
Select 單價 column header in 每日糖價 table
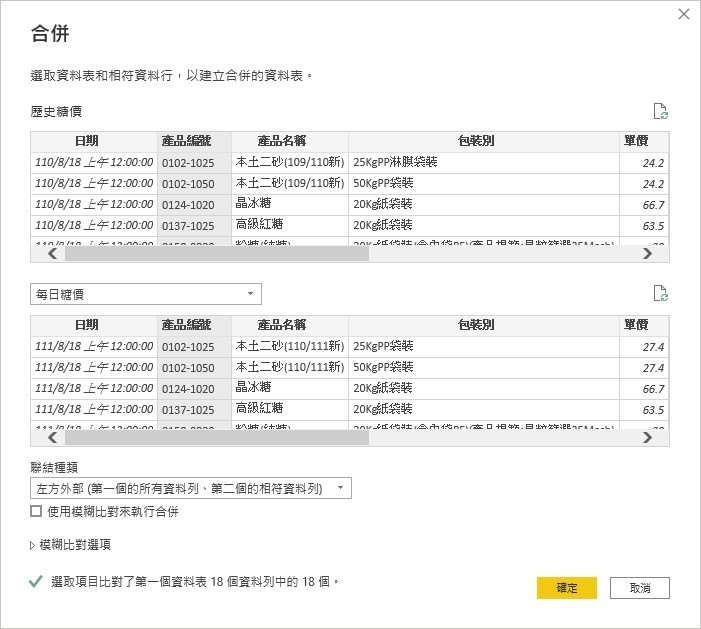click(x=644, y=325)
